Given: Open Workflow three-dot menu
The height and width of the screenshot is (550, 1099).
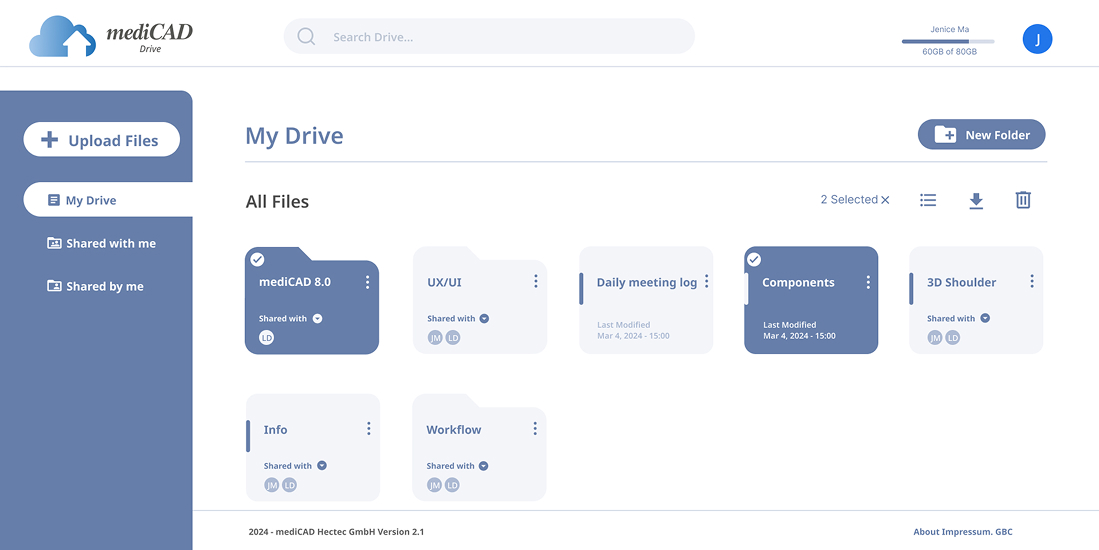Looking at the screenshot, I should tap(535, 428).
